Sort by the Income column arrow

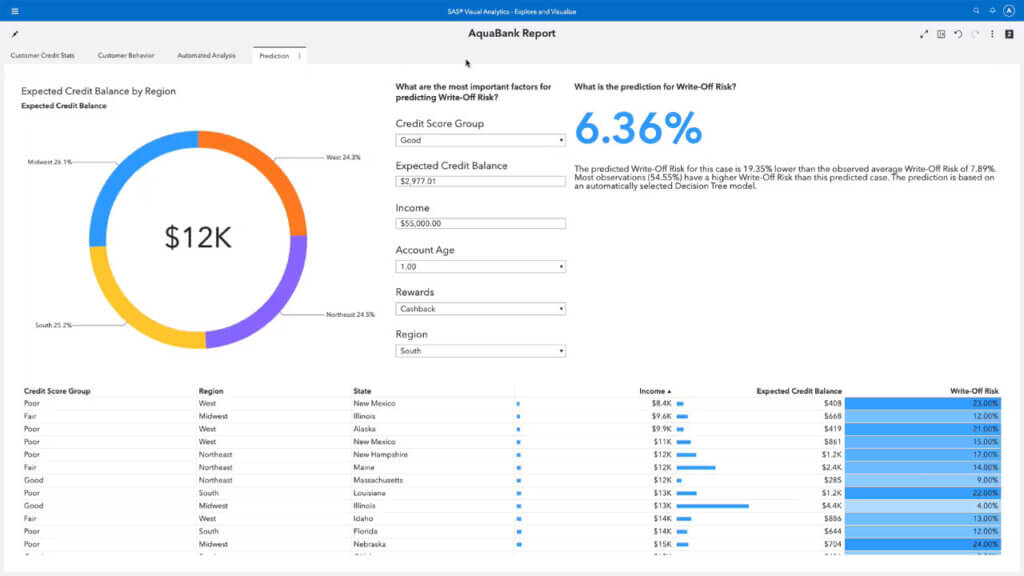point(669,391)
